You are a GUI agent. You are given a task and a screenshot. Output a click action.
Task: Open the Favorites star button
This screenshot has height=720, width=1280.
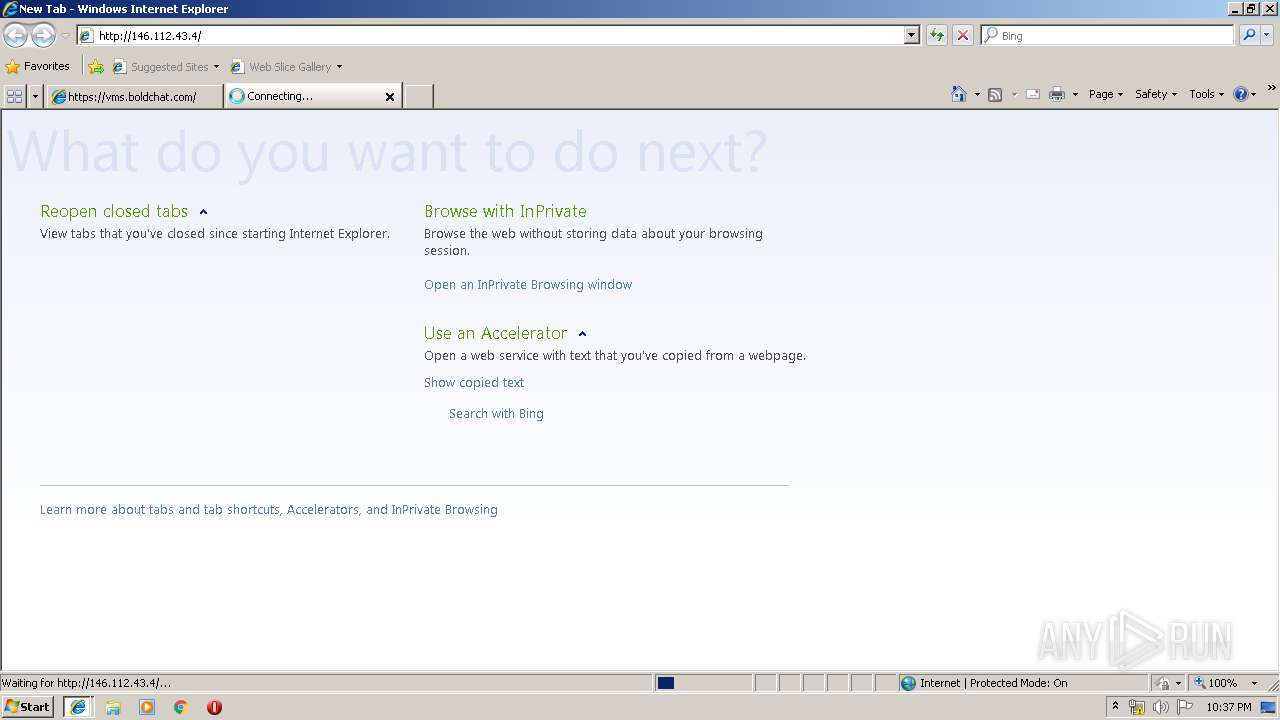[38, 67]
